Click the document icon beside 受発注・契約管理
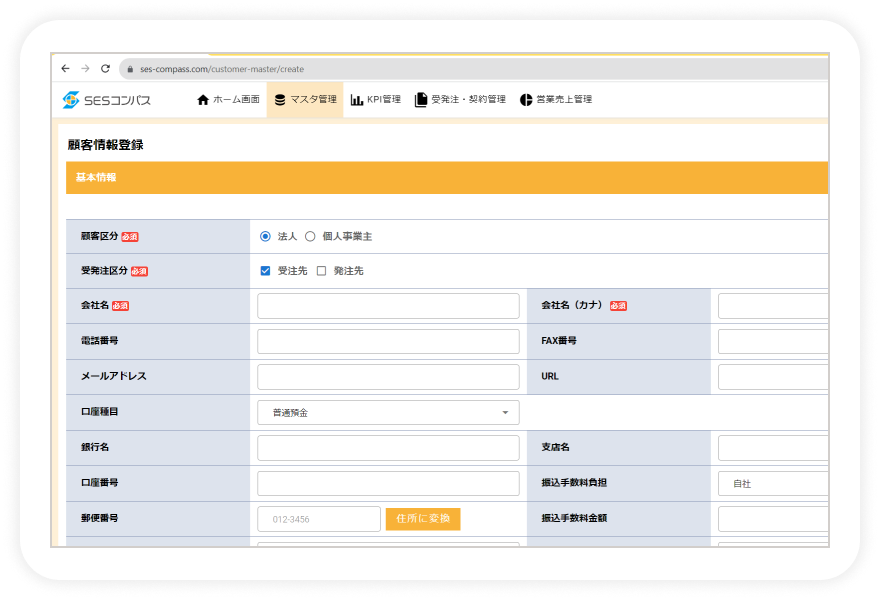This screenshot has height=600, width=880. pyautogui.click(x=420, y=100)
